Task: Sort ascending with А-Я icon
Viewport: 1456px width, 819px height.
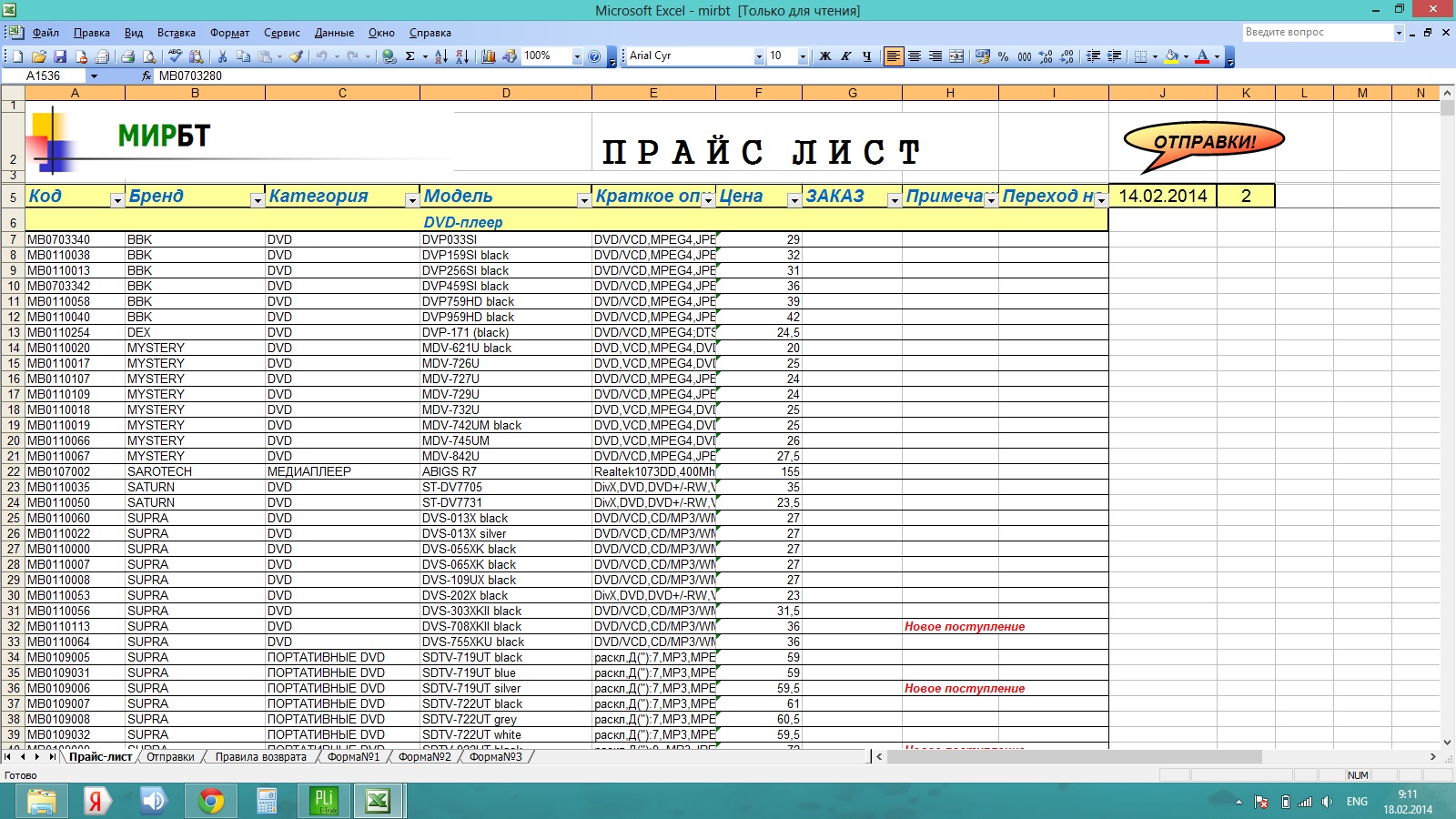Action: (440, 56)
